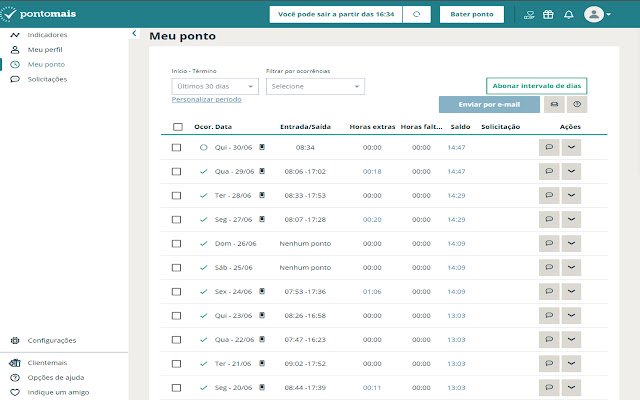The image size is (640, 400).
Task: Click the help question mark button
Action: (x=577, y=104)
